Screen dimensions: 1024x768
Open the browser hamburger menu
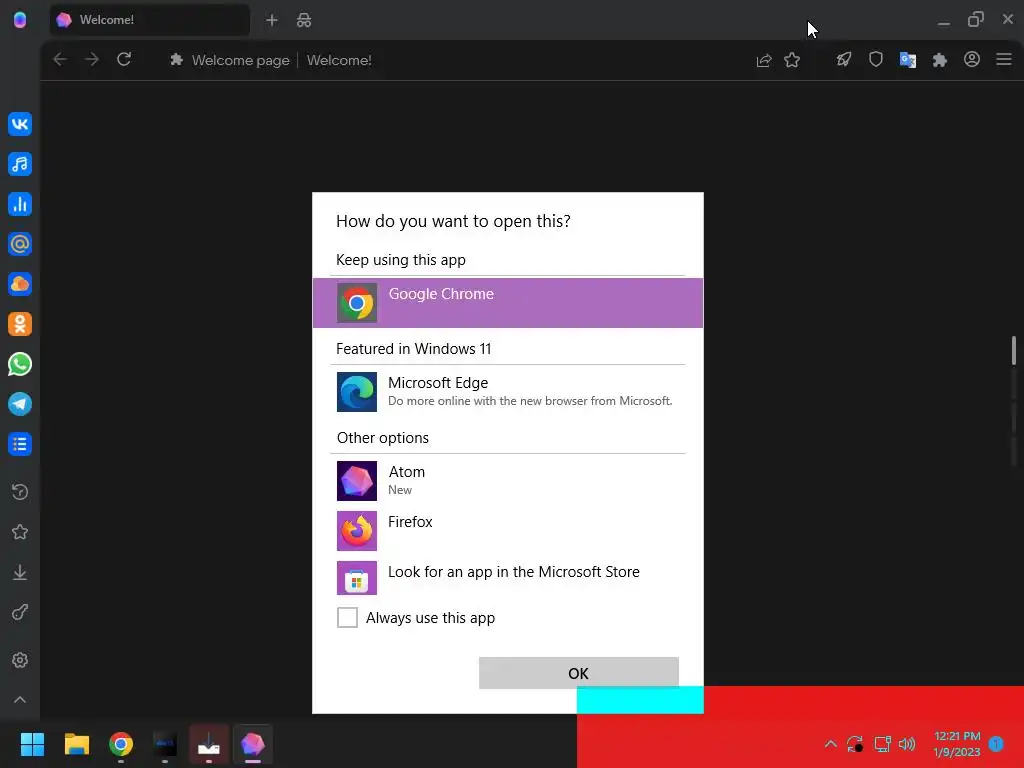pyautogui.click(x=1004, y=59)
